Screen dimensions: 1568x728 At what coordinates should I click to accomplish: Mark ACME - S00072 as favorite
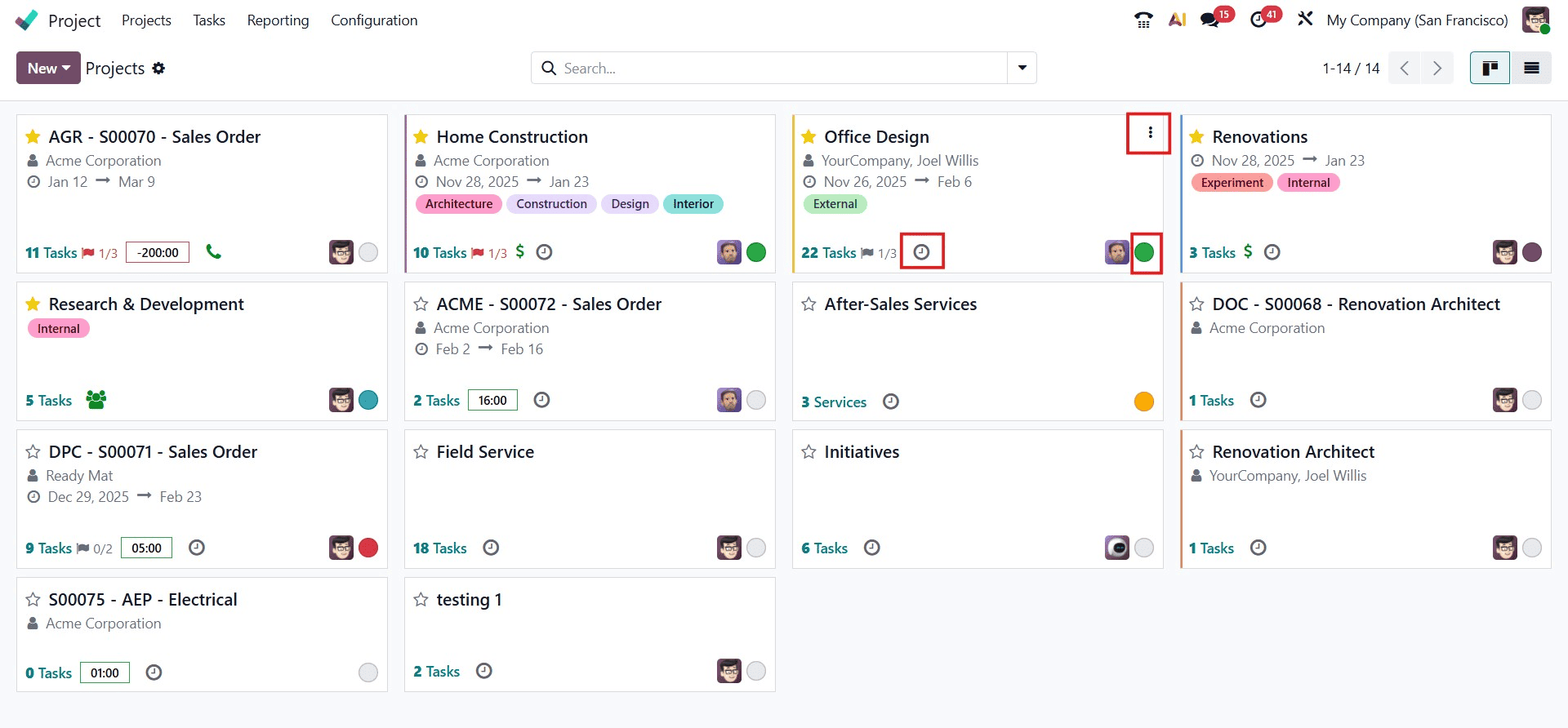[x=421, y=304]
